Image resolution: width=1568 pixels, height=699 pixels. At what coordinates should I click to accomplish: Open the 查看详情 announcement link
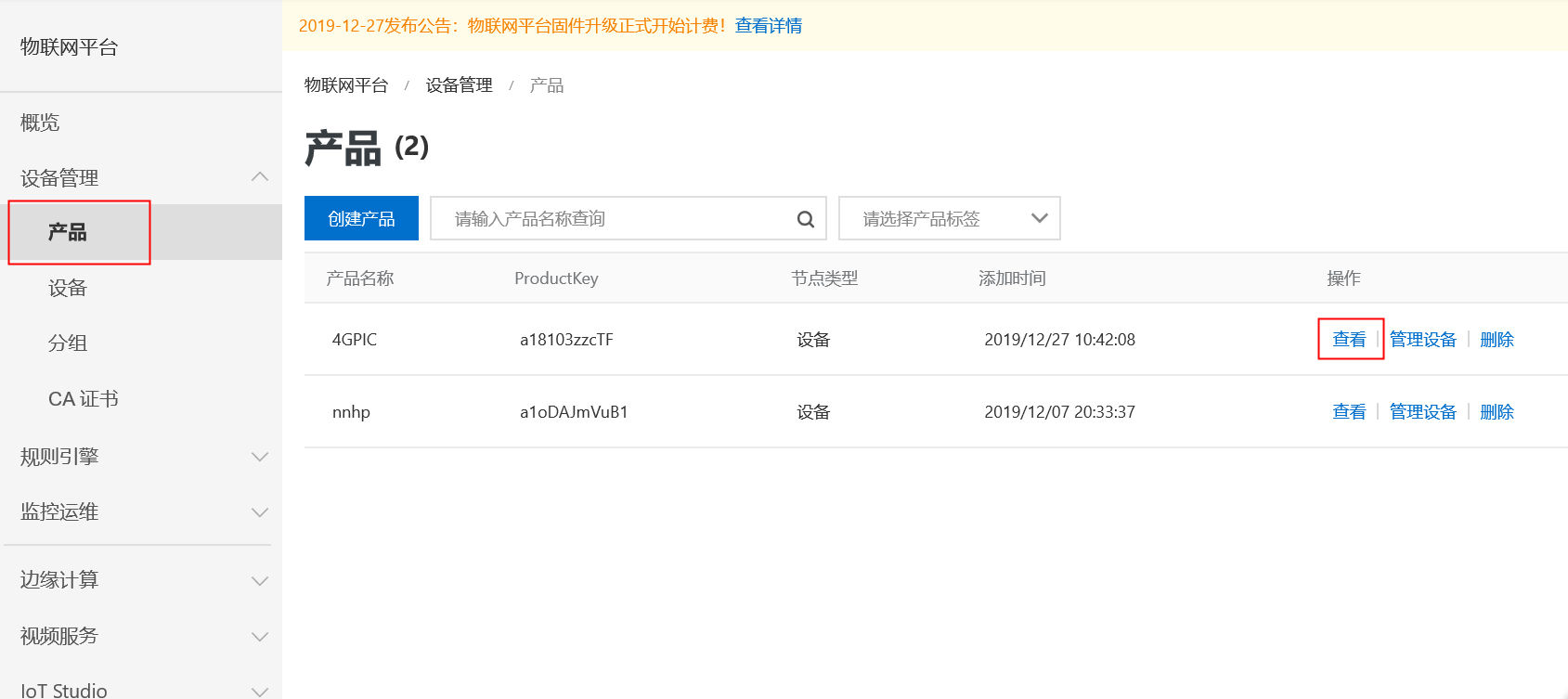(769, 26)
